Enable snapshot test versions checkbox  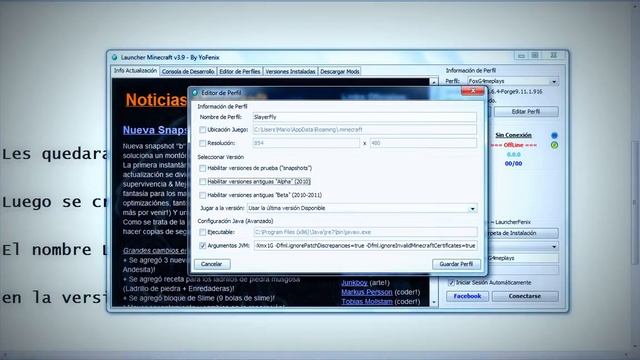(202, 168)
